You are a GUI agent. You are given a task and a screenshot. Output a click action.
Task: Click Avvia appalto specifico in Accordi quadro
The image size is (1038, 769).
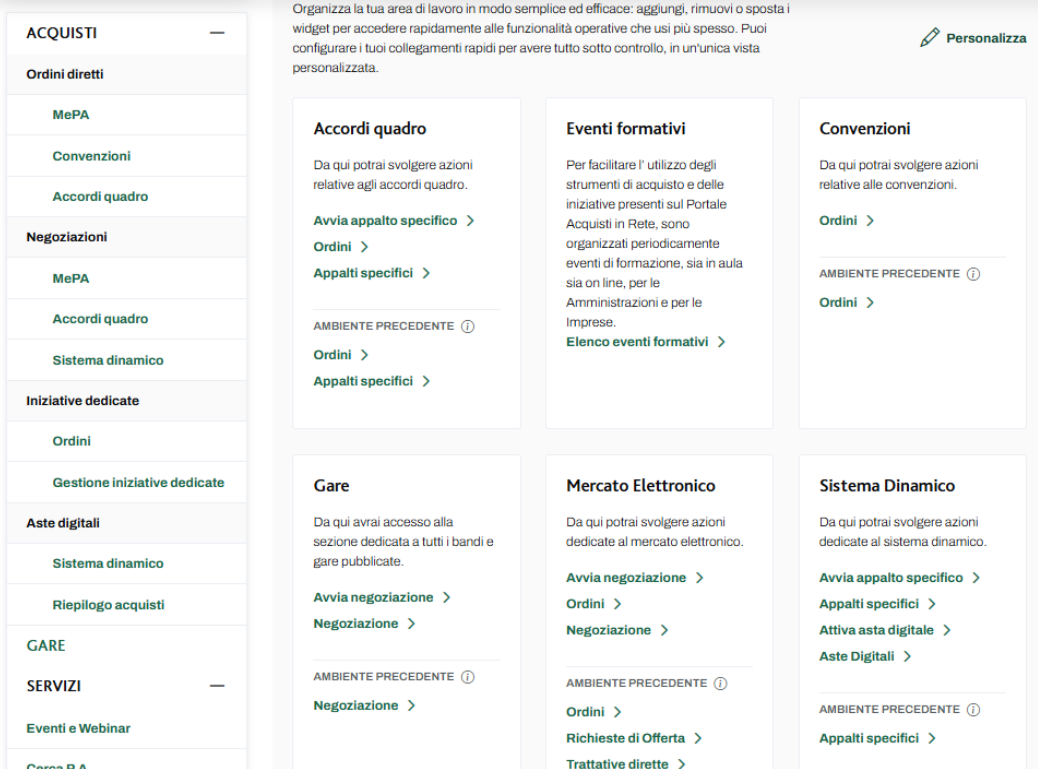pyautogui.click(x=385, y=220)
